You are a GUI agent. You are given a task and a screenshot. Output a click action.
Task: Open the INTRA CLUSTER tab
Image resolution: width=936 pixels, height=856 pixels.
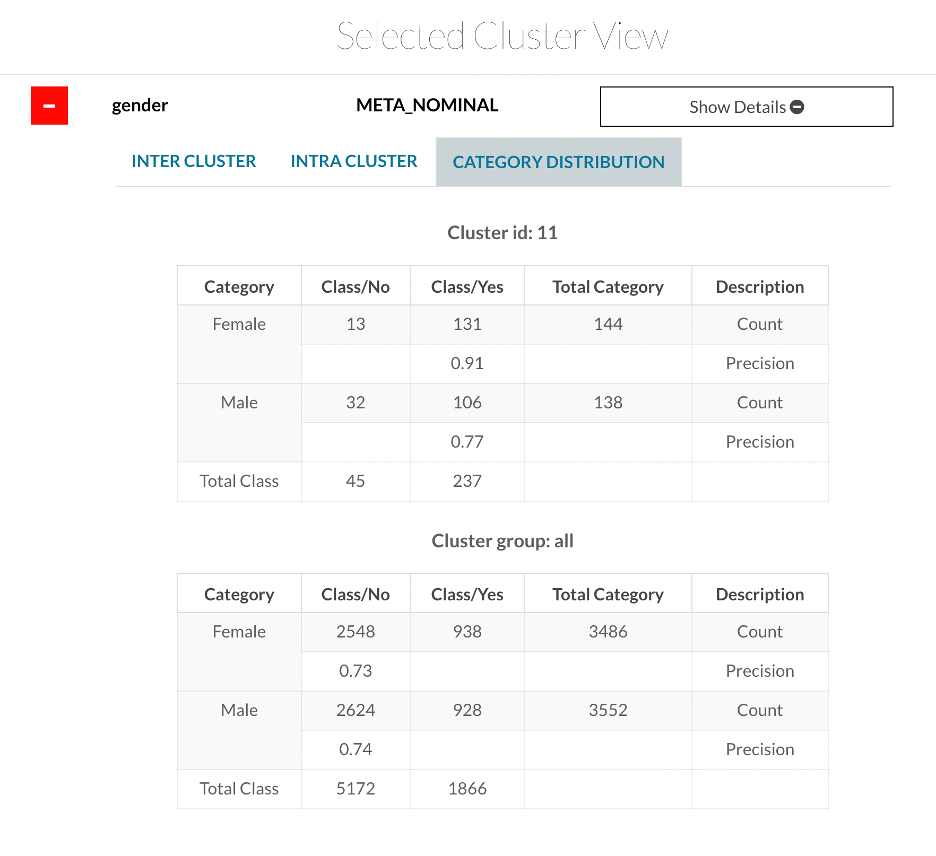tap(354, 161)
